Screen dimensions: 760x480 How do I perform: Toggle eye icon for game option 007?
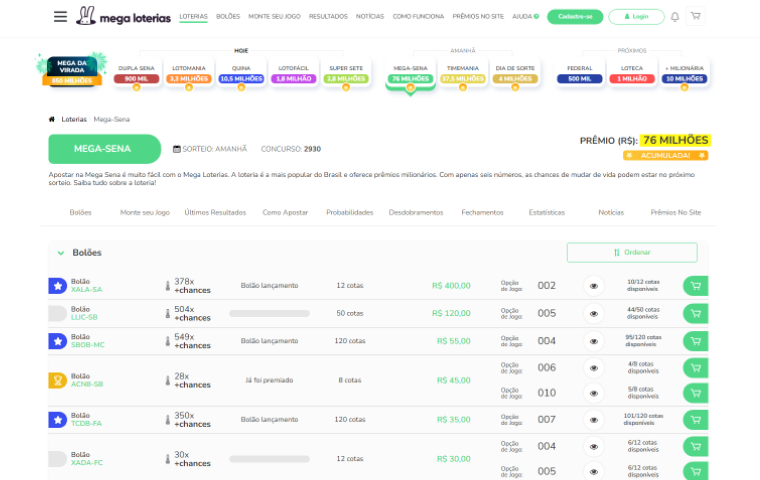pos(593,419)
